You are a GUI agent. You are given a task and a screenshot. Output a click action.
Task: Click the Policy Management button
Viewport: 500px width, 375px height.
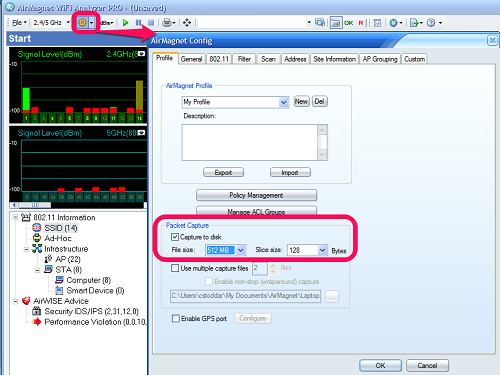pyautogui.click(x=256, y=195)
